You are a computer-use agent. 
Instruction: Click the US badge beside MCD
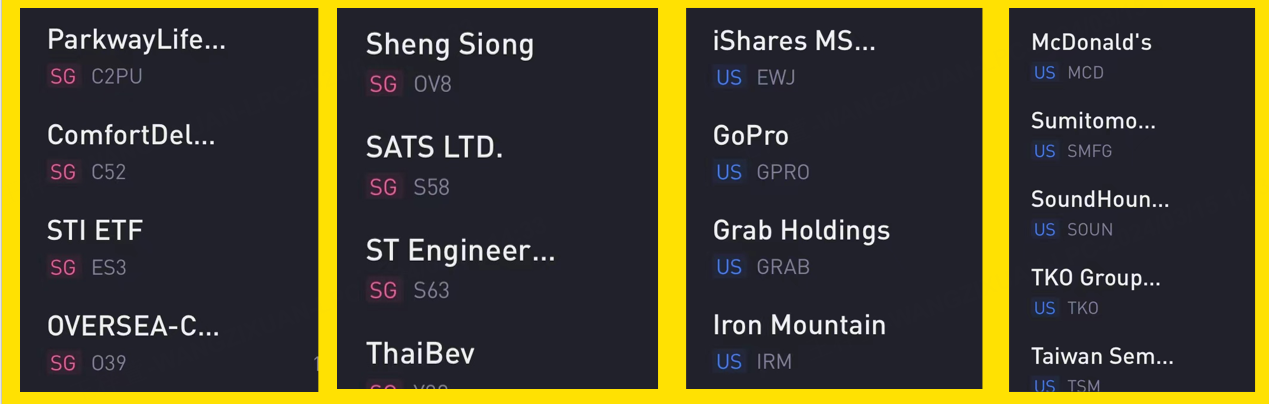[1045, 73]
